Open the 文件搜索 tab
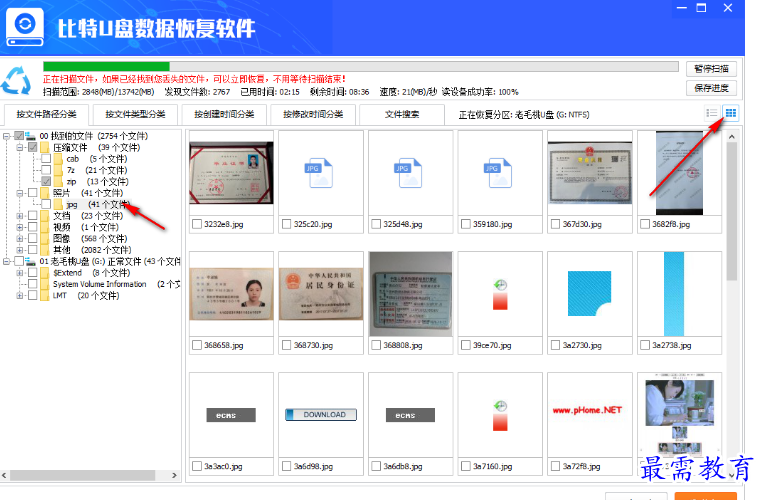 (x=402, y=115)
